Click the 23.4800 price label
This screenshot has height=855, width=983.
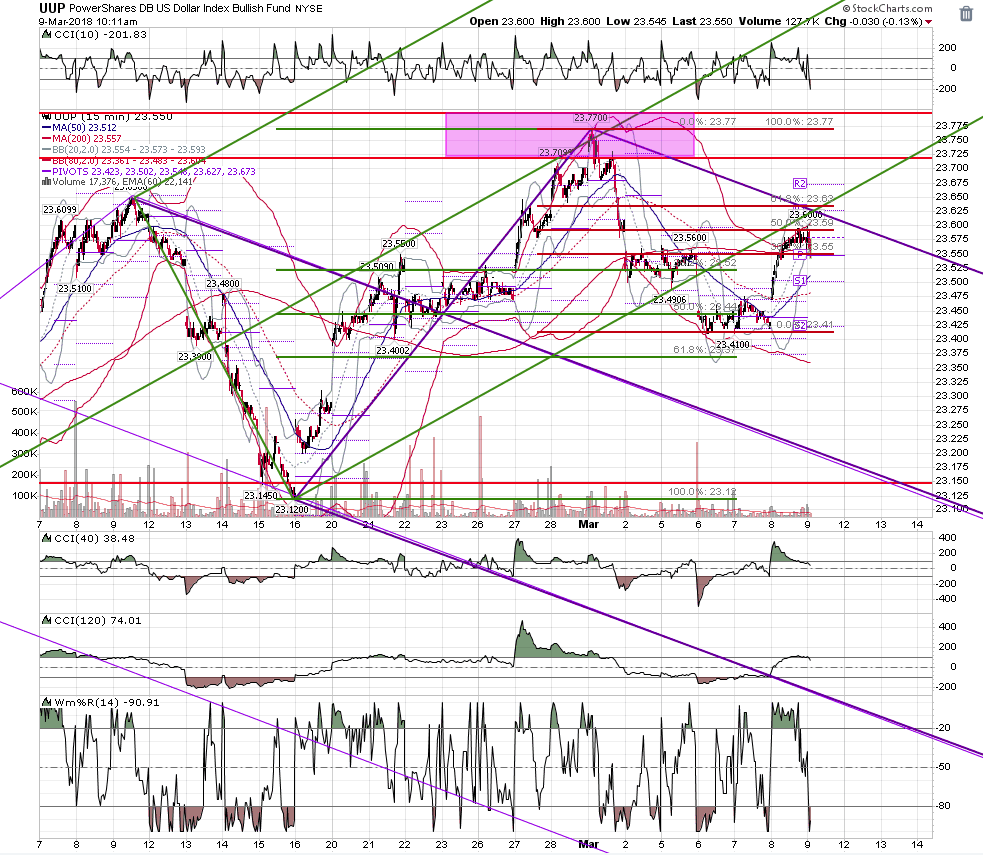tap(223, 284)
